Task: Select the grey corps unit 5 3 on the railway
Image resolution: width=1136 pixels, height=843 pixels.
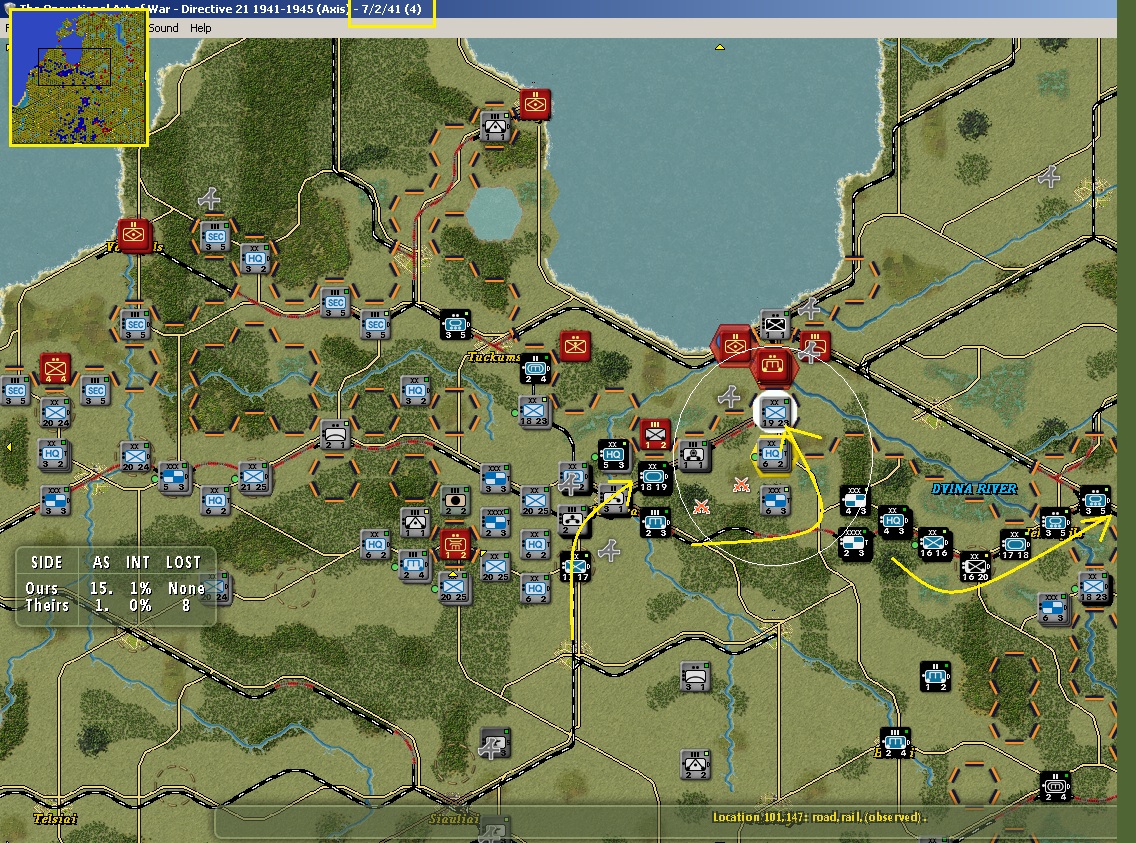Action: pos(174,477)
